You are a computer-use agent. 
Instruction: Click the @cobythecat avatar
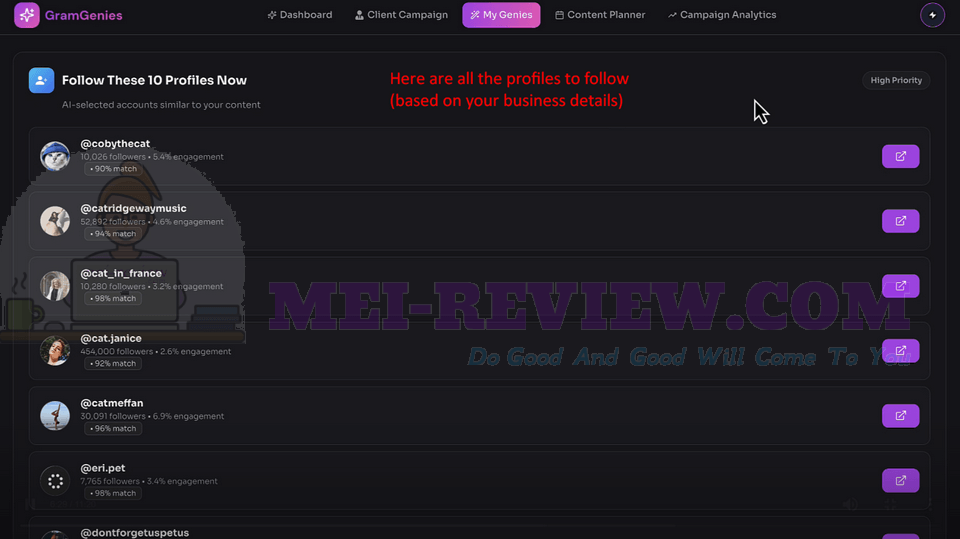55,156
